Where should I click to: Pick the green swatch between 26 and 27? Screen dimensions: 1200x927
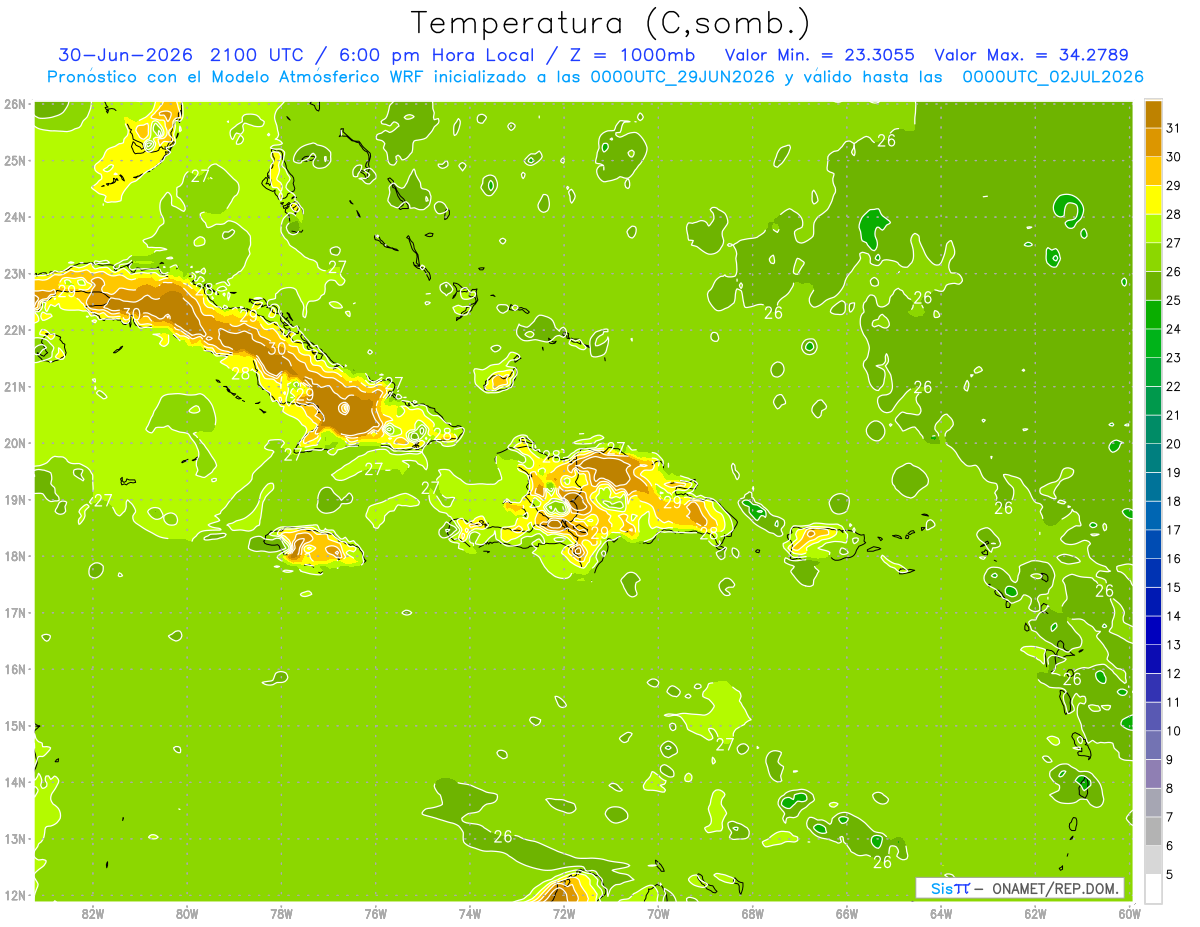pos(1153,257)
